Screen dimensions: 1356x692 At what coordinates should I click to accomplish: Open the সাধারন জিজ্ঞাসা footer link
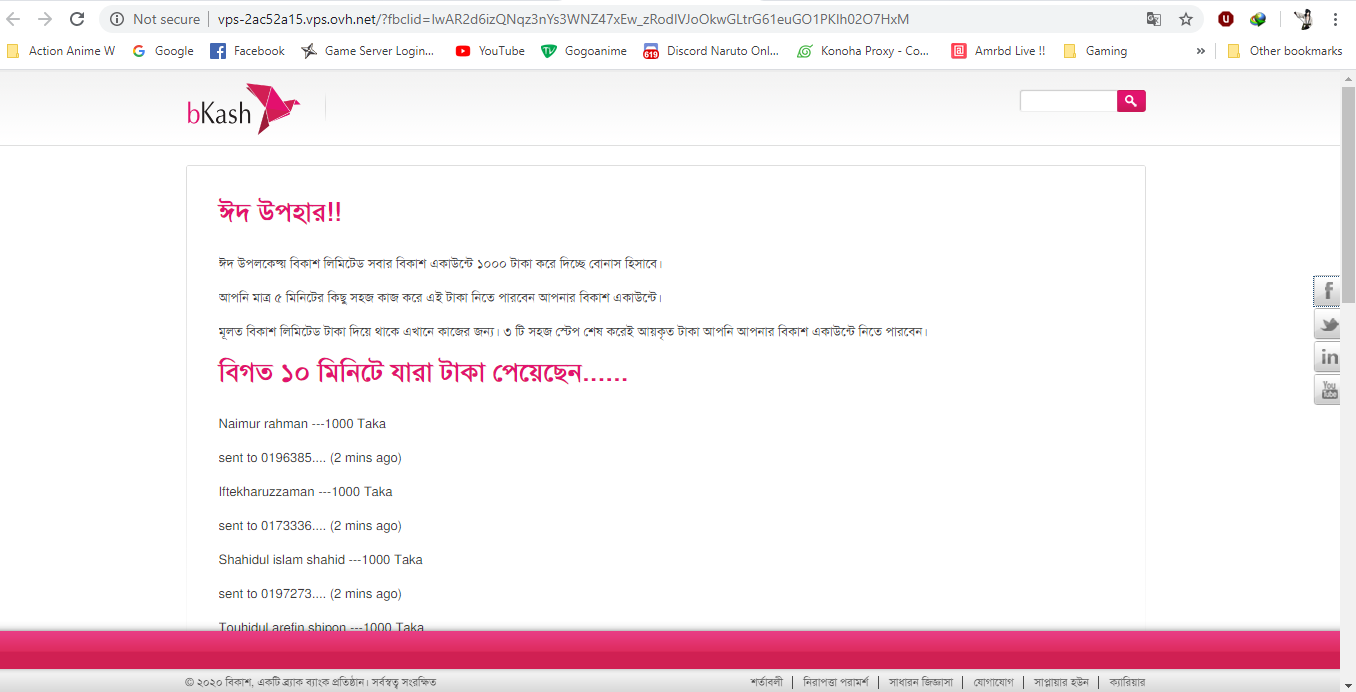921,682
